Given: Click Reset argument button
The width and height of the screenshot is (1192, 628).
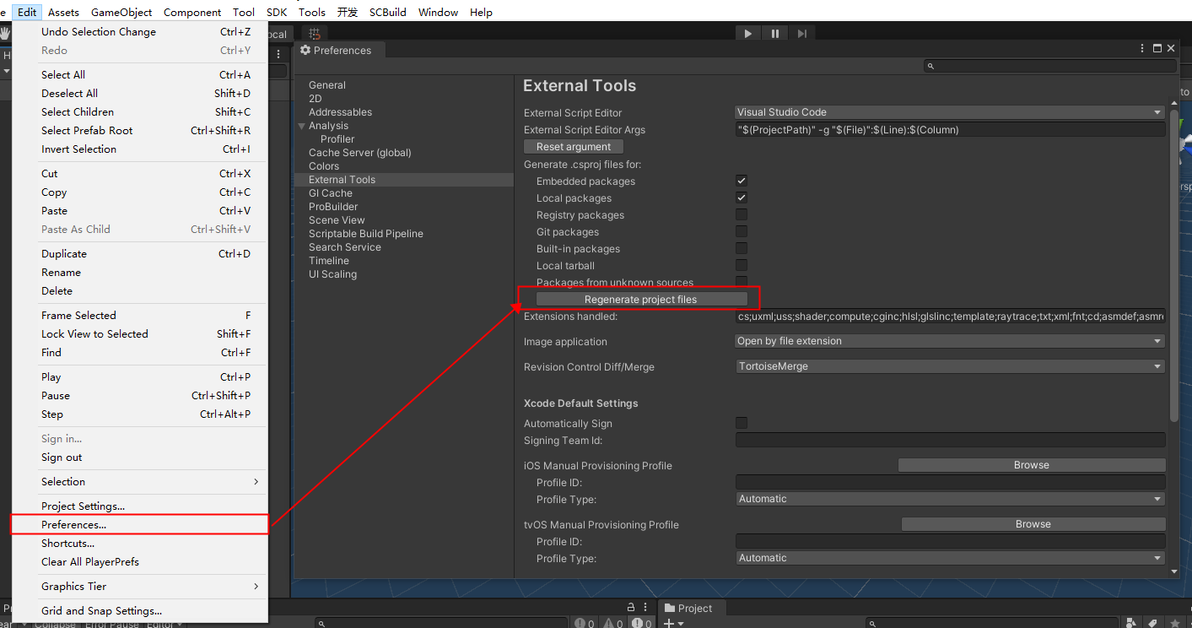Looking at the screenshot, I should click(x=573, y=147).
